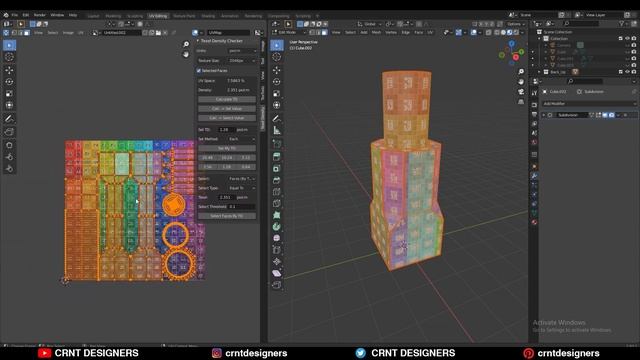The image size is (640, 360).
Task: Select the Move tool in UV editor
Action: [x=9, y=70]
